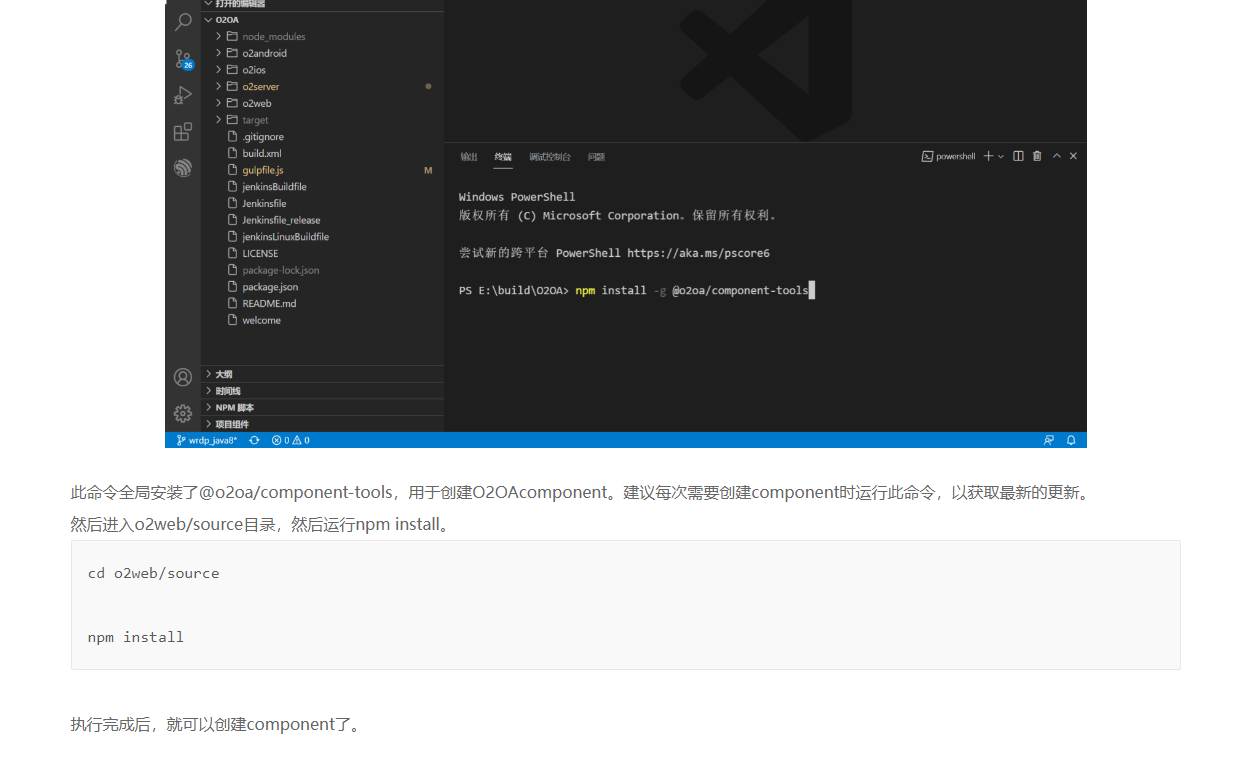Open the launch profile dropdown next to plus
Viewport: 1236px width, 783px height.
1001,156
